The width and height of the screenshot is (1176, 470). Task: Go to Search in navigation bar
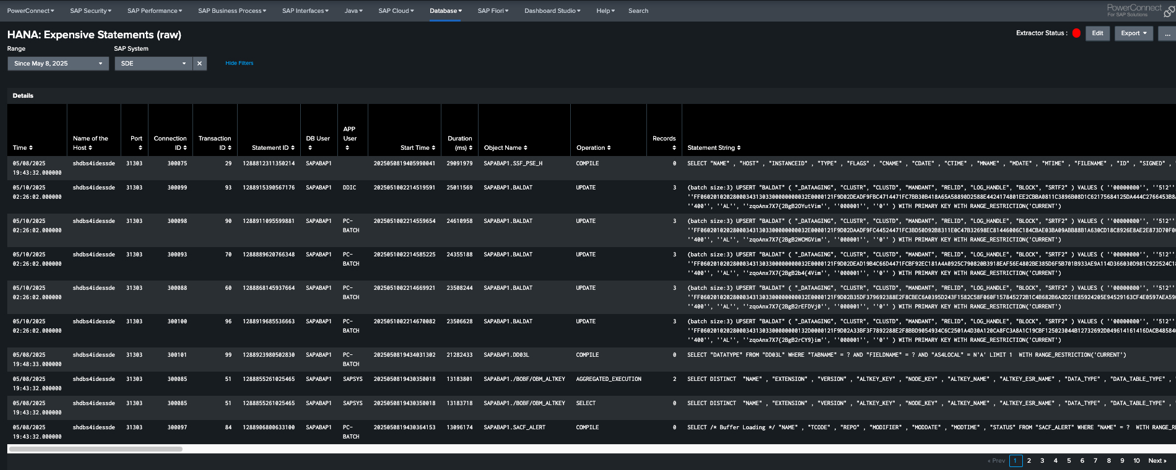click(638, 11)
